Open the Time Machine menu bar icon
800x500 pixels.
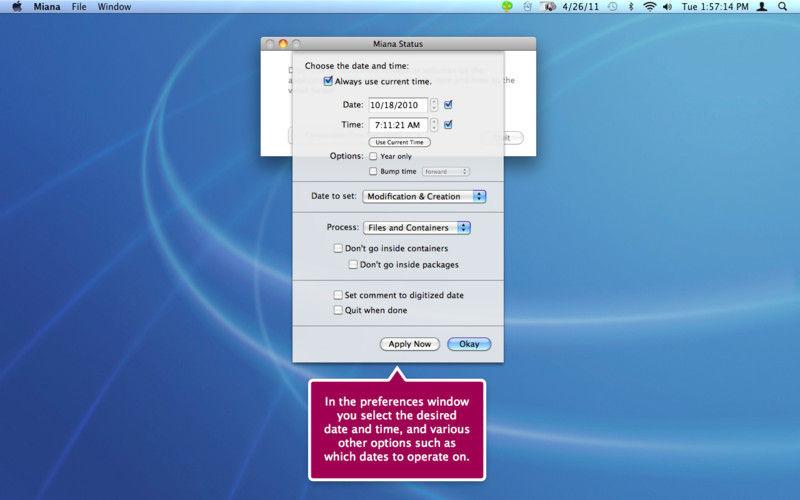pyautogui.click(x=613, y=7)
